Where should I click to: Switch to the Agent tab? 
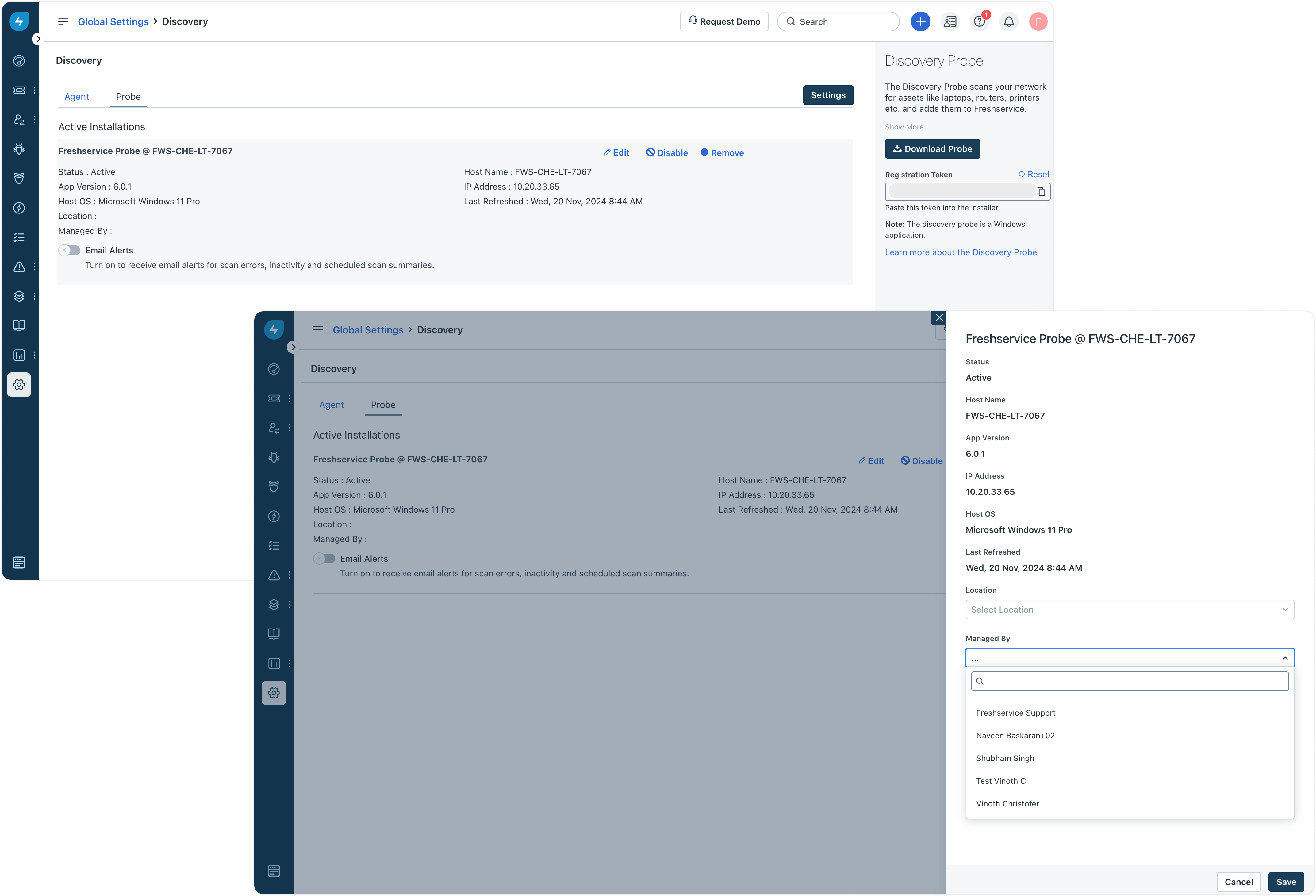pos(76,97)
